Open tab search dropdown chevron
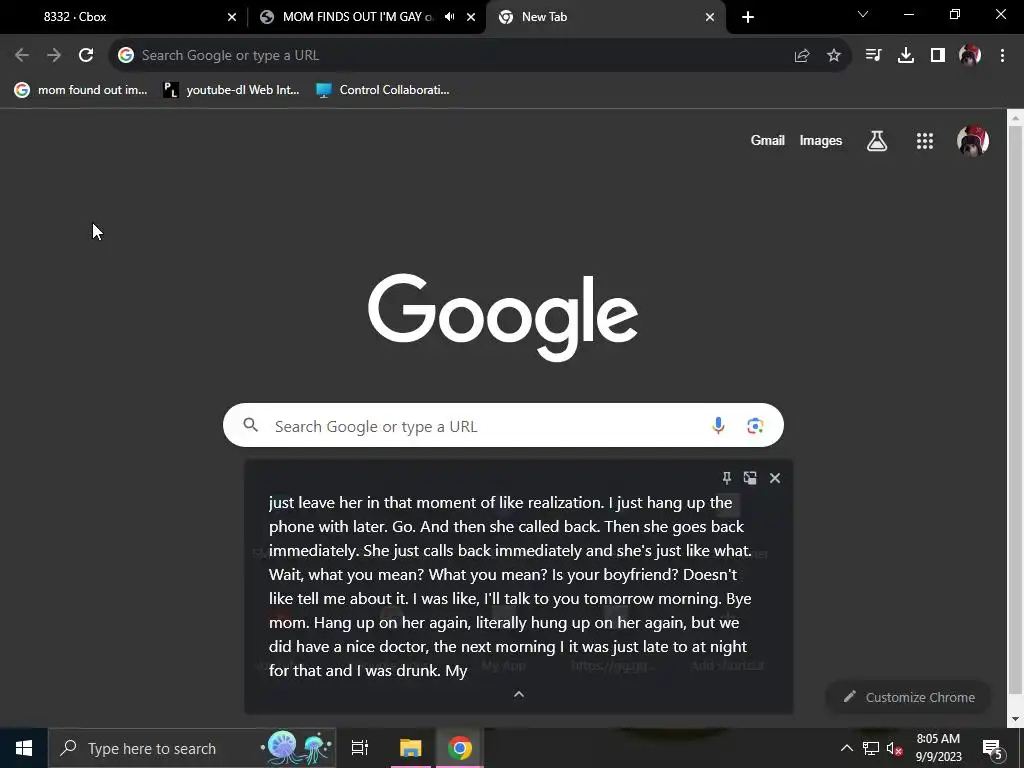This screenshot has width=1024, height=768. (x=863, y=14)
